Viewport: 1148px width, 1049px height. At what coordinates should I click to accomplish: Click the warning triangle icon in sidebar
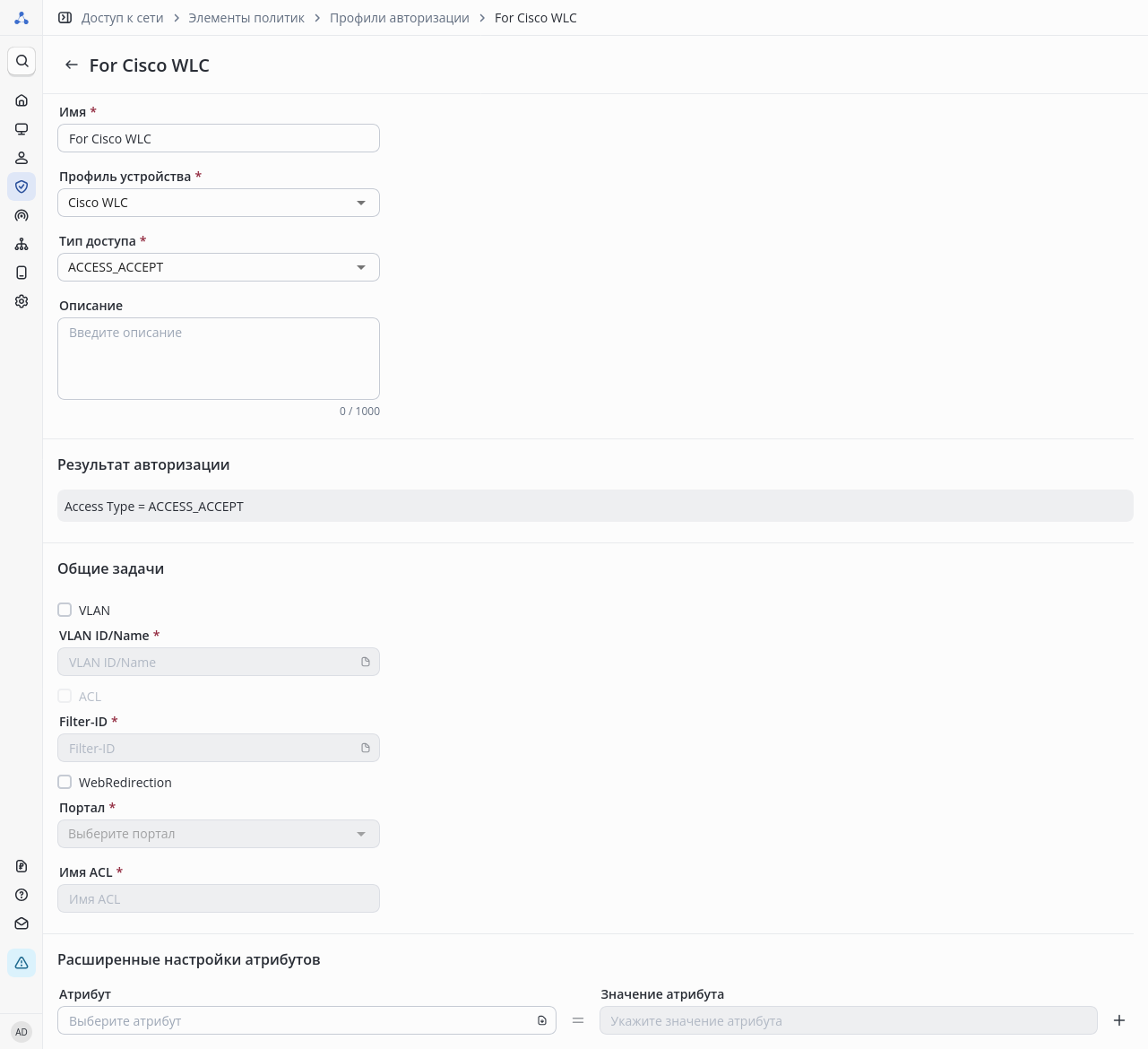(22, 963)
